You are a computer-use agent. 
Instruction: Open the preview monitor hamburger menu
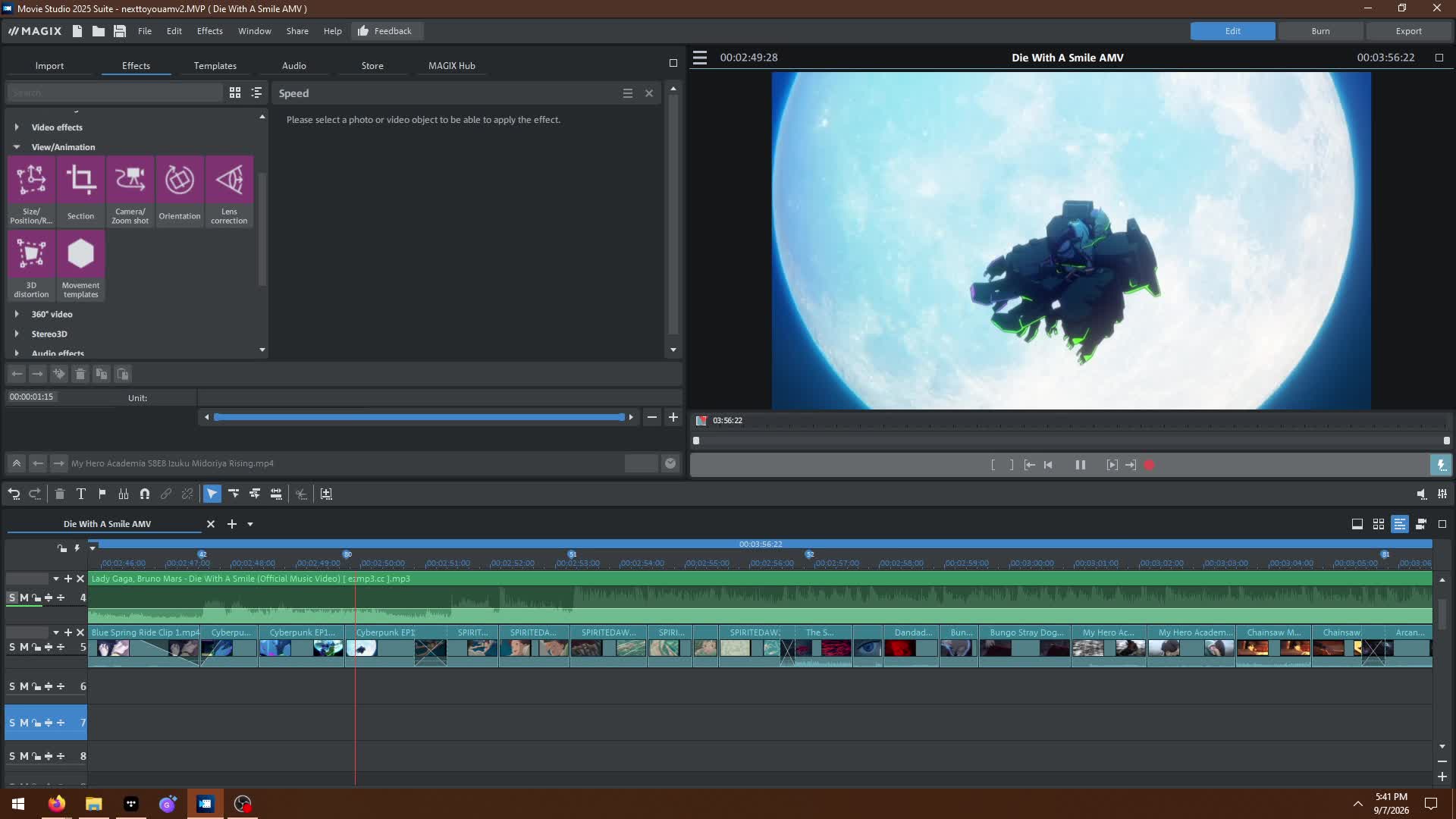coord(700,58)
